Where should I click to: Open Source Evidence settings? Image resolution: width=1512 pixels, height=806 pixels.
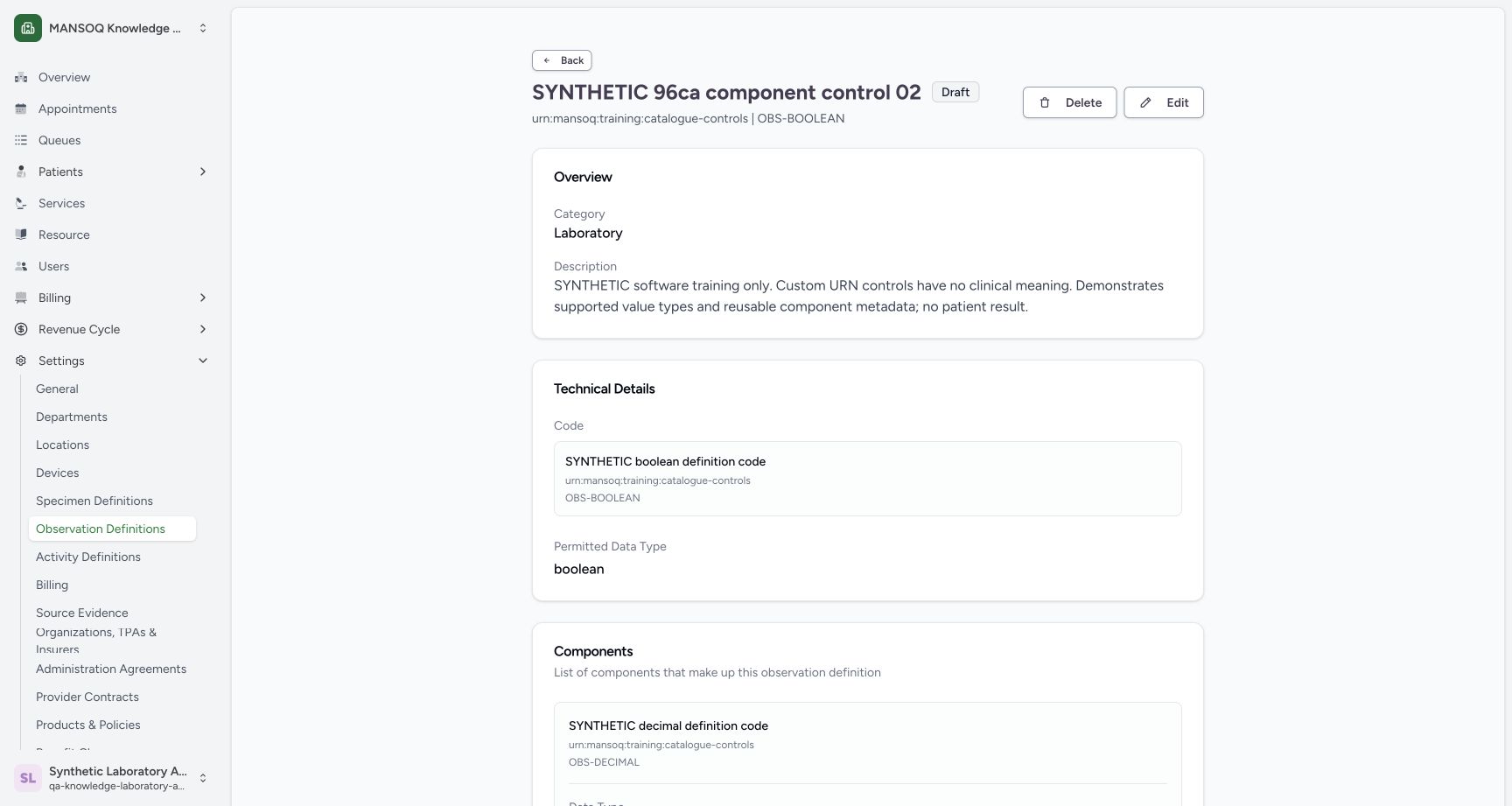(x=112, y=613)
